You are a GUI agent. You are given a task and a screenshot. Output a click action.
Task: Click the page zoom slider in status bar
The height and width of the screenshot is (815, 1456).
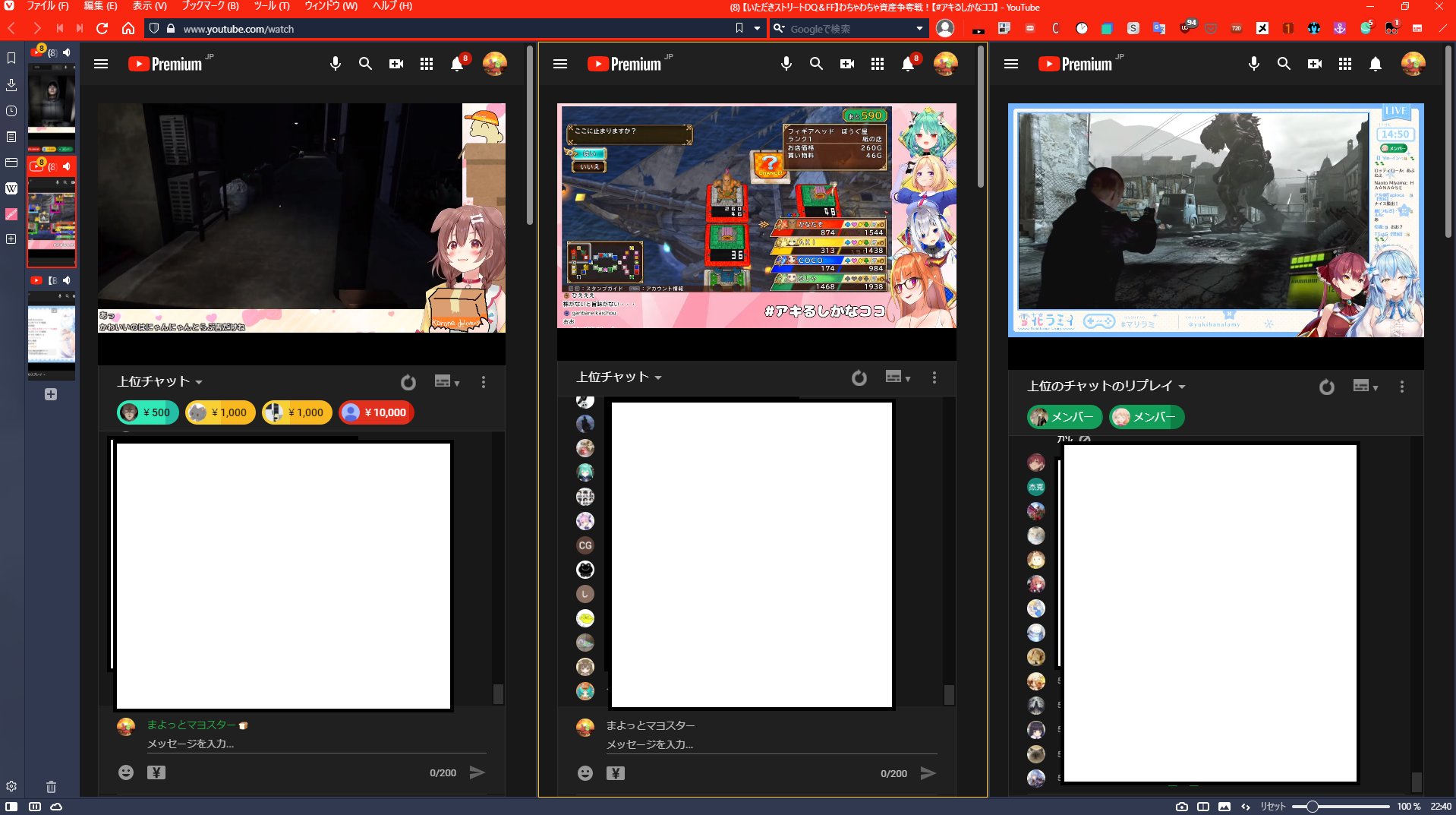point(1341,807)
